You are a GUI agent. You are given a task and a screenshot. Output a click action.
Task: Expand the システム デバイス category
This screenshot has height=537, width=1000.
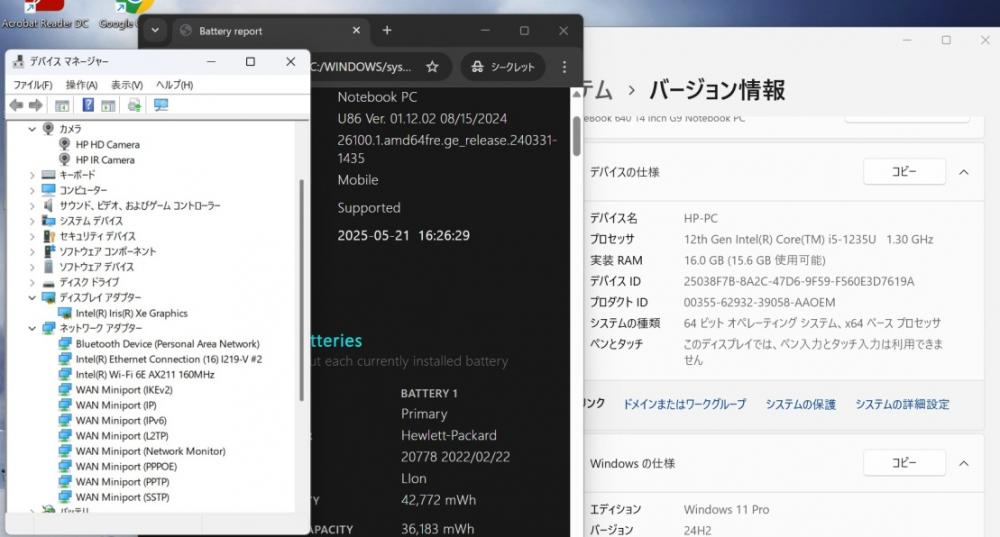(x=32, y=221)
